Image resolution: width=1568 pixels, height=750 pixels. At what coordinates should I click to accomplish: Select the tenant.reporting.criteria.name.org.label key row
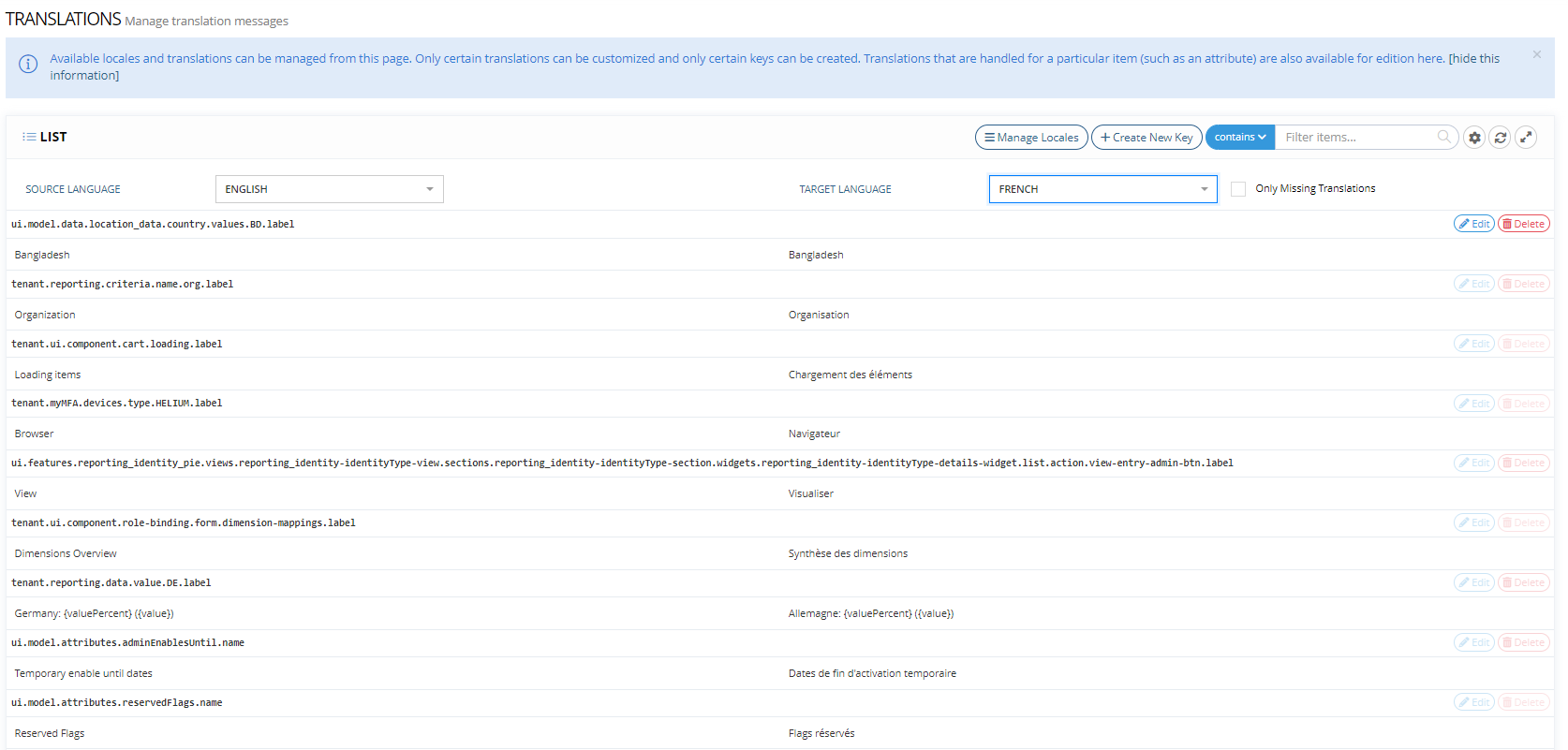pyautogui.click(x=123, y=284)
